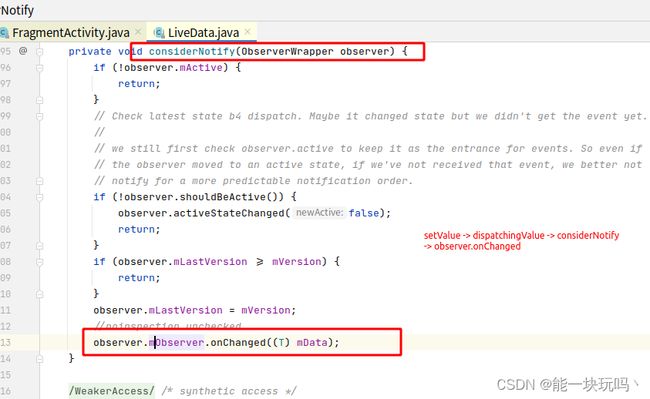The image size is (650, 399).
Task: Click the /WeakerAccess/ folded annotation
Action: (112, 391)
